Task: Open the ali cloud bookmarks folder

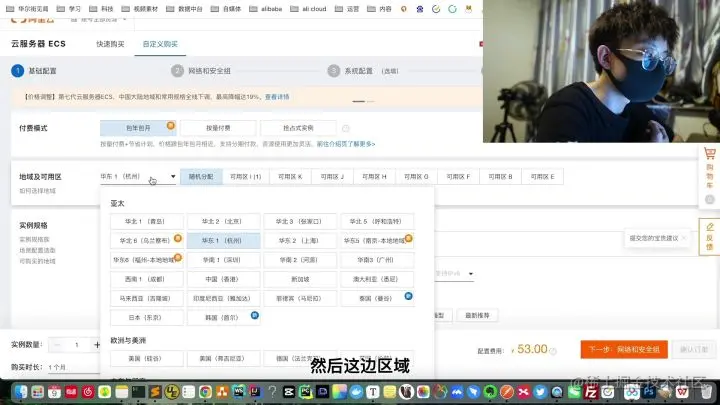Action: coord(308,9)
